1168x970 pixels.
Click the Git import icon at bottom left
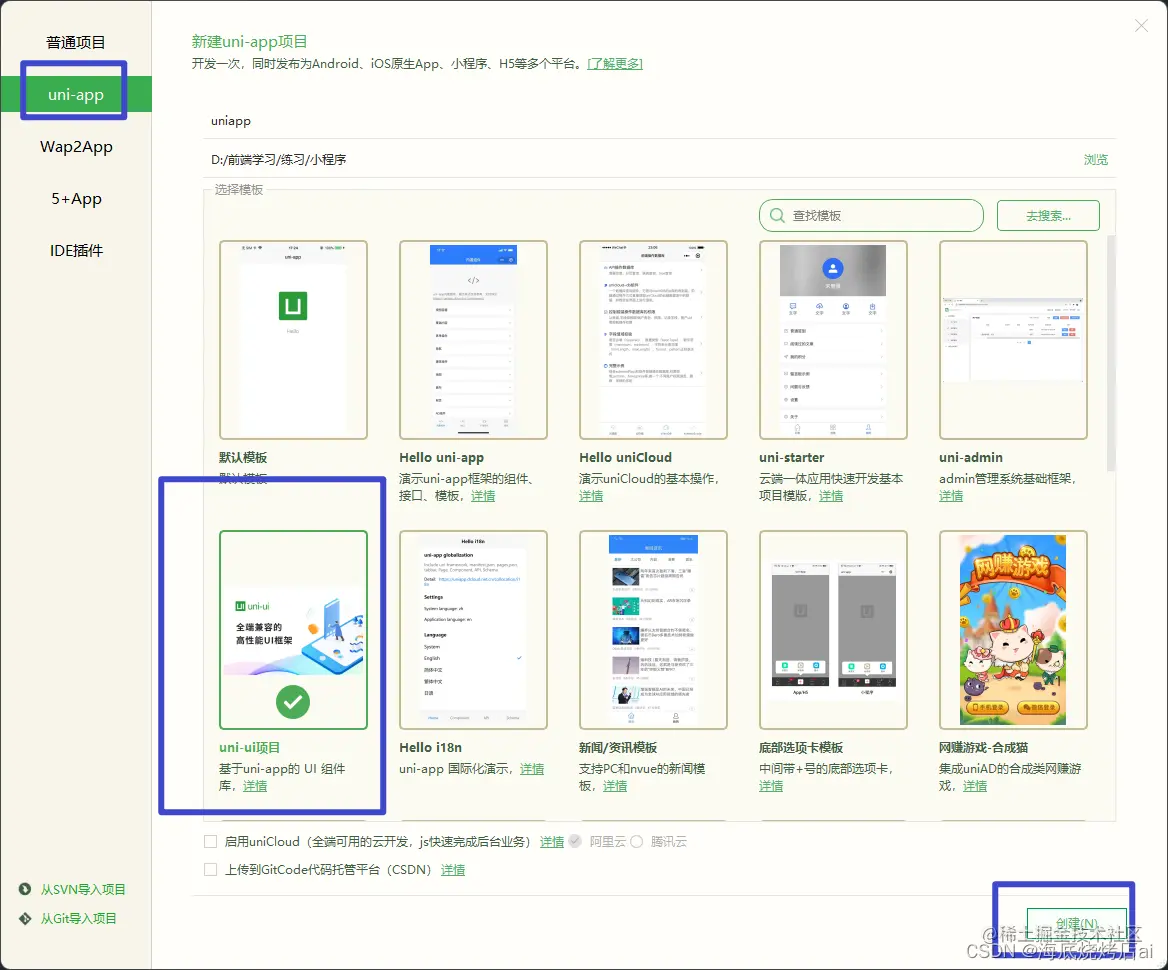(x=23, y=918)
